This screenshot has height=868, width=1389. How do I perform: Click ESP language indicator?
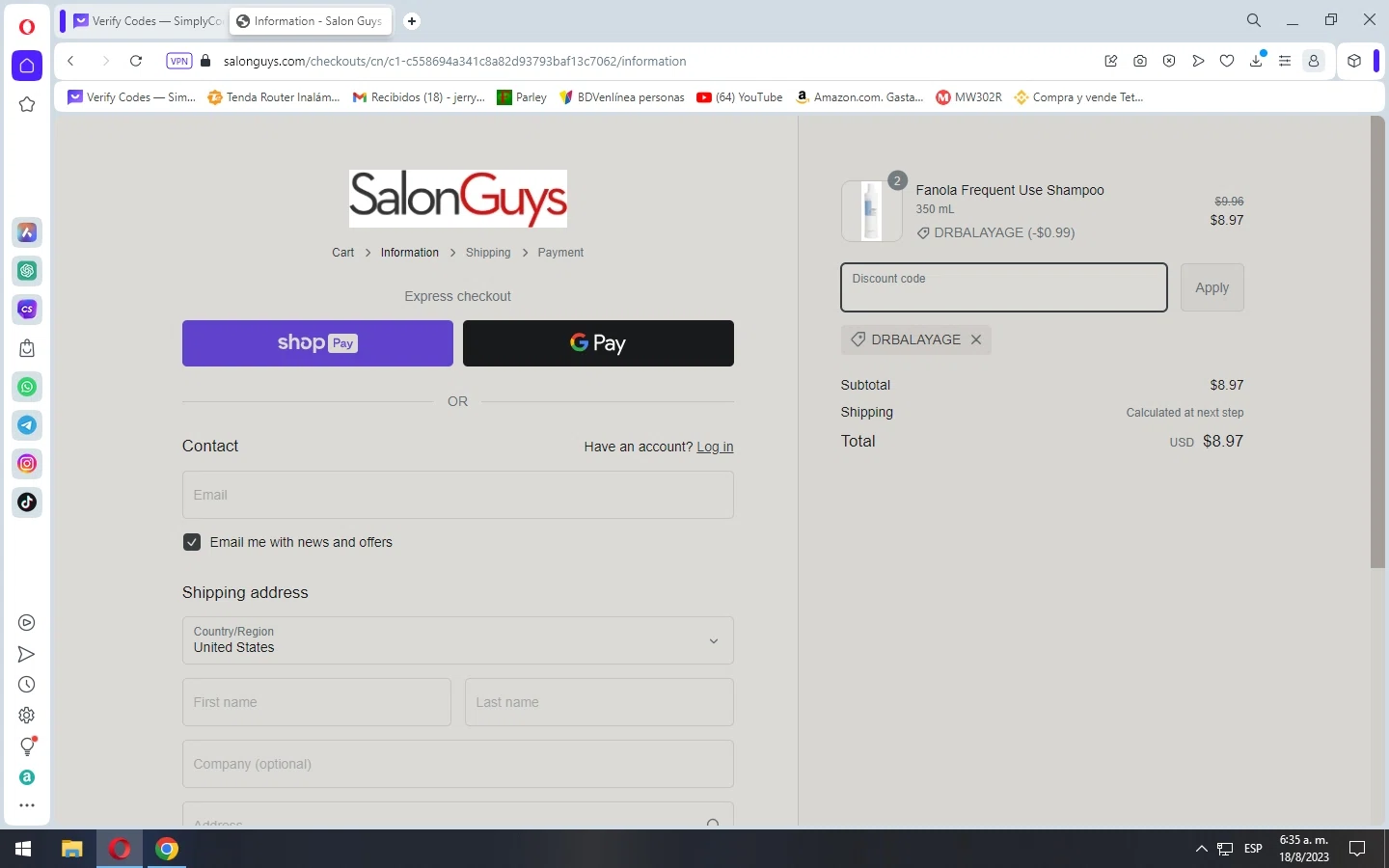(1253, 849)
